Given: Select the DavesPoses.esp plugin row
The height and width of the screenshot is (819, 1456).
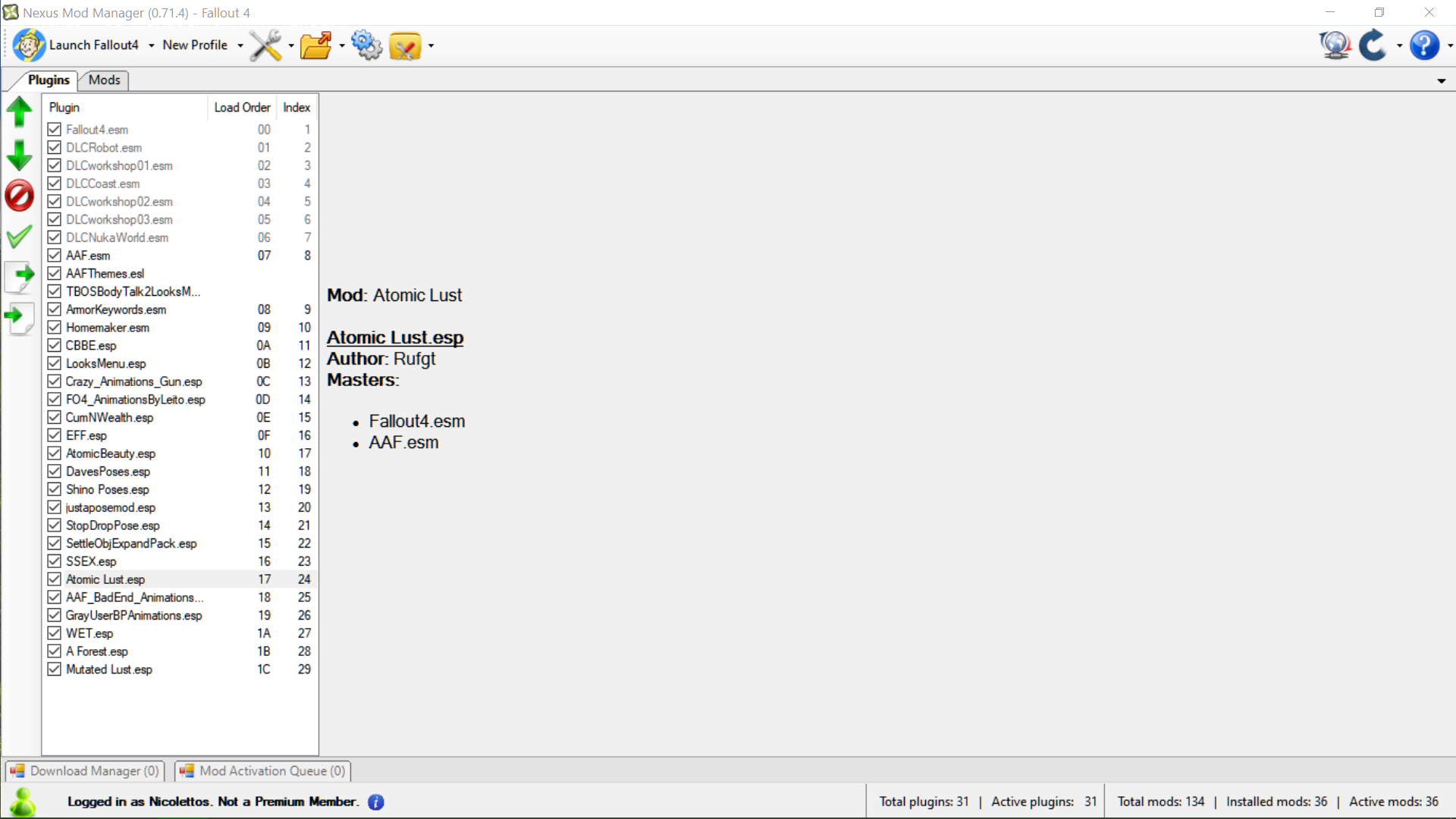Looking at the screenshot, I should tap(180, 472).
